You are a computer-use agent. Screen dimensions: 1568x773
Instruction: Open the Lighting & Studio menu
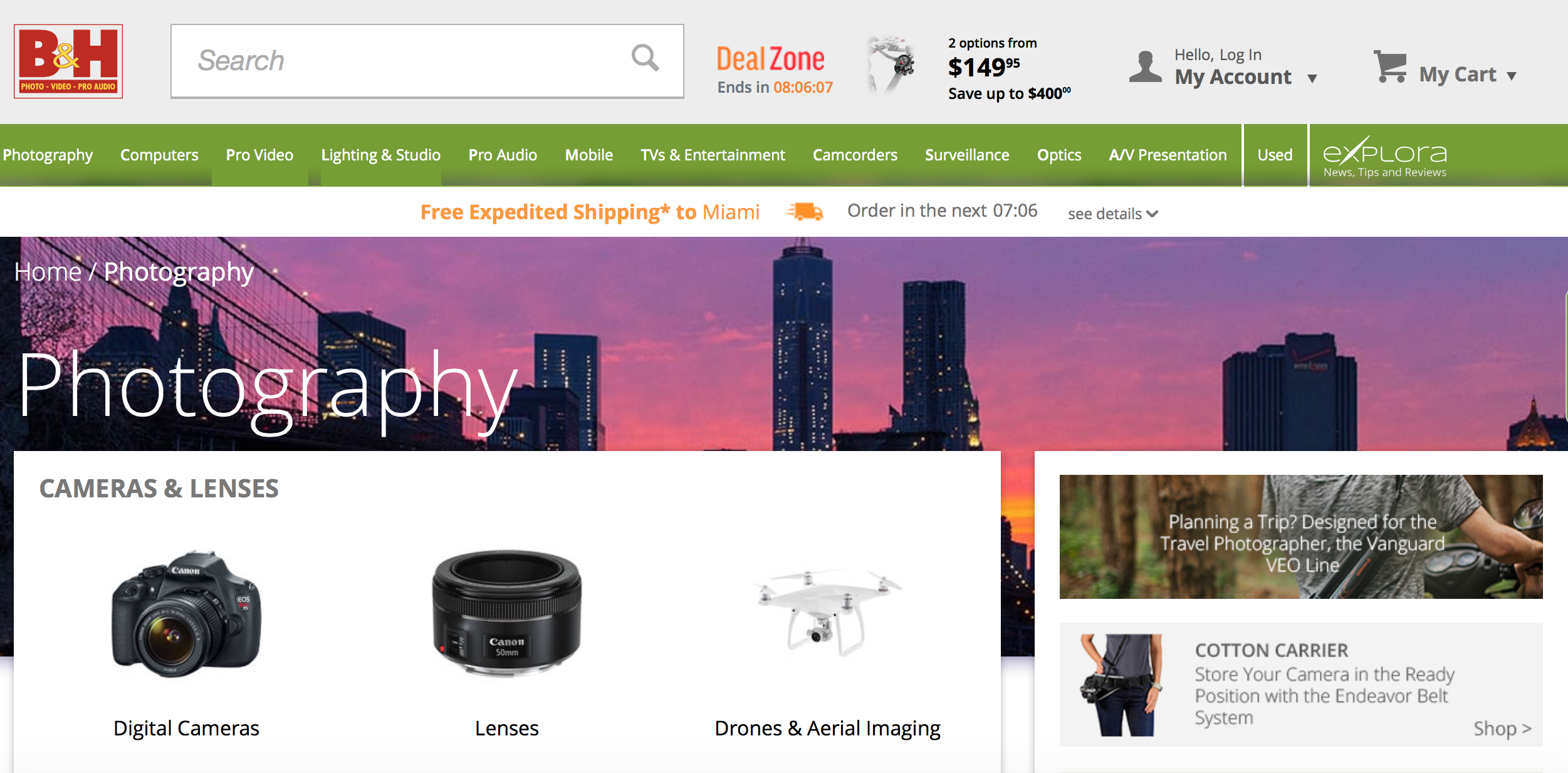[x=380, y=155]
